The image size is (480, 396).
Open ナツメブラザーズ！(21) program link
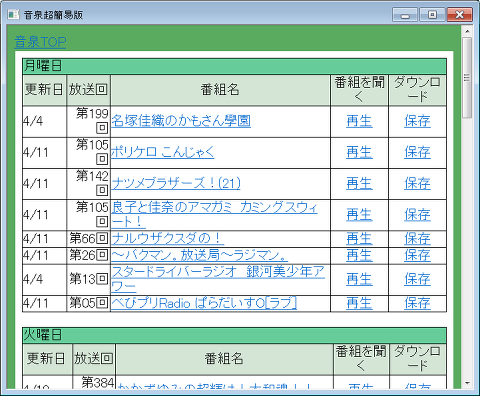pyautogui.click(x=176, y=183)
